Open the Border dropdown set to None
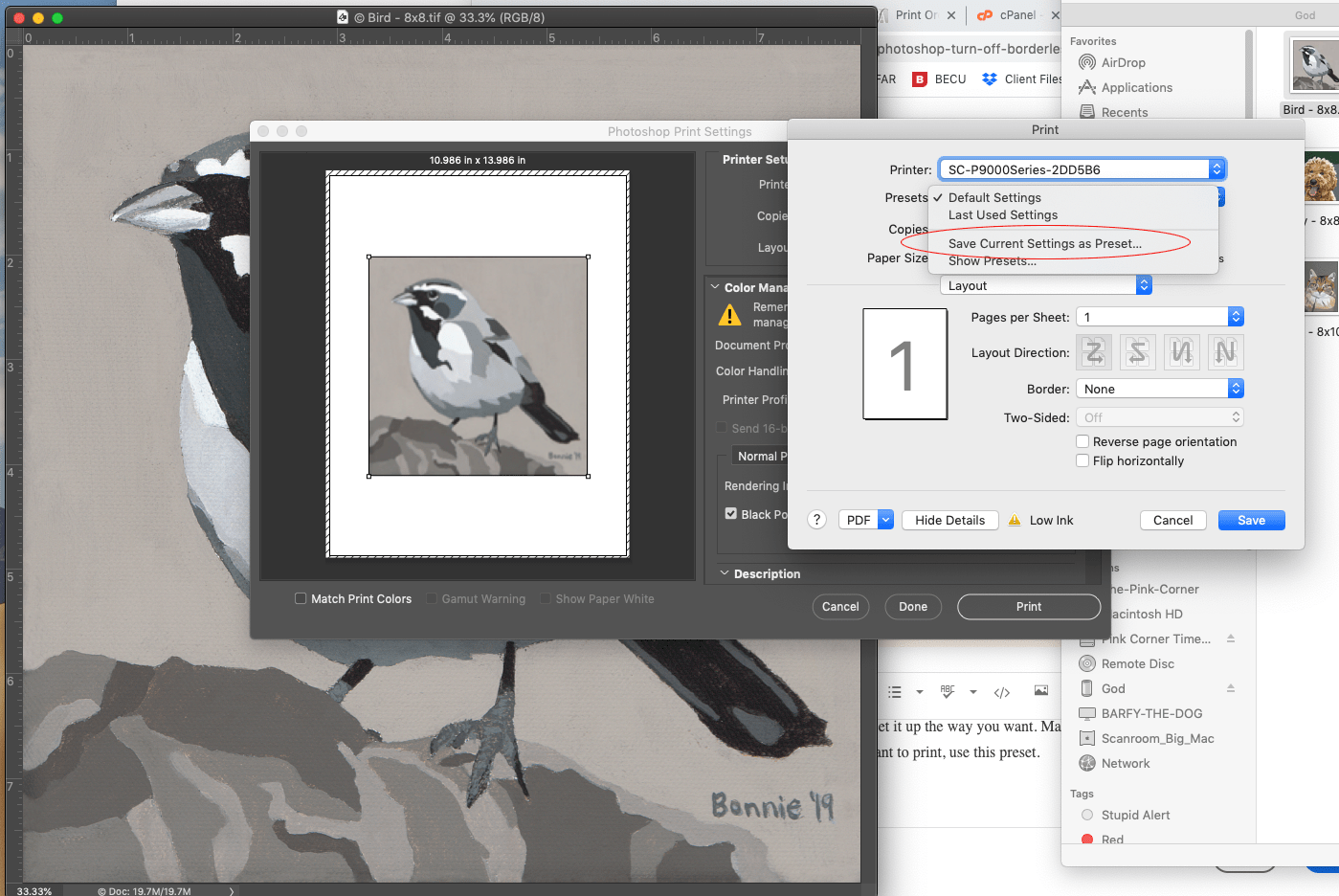Viewport: 1339px width, 896px height. click(1159, 388)
